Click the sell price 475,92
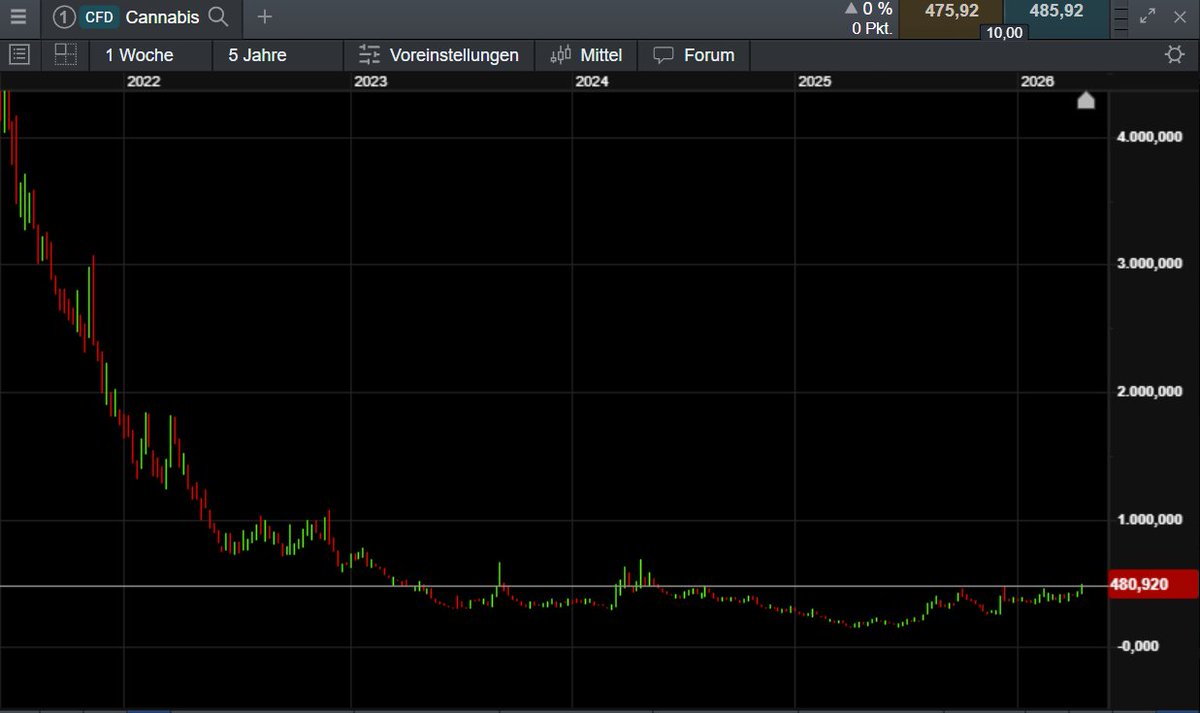Image resolution: width=1200 pixels, height=713 pixels. [952, 12]
